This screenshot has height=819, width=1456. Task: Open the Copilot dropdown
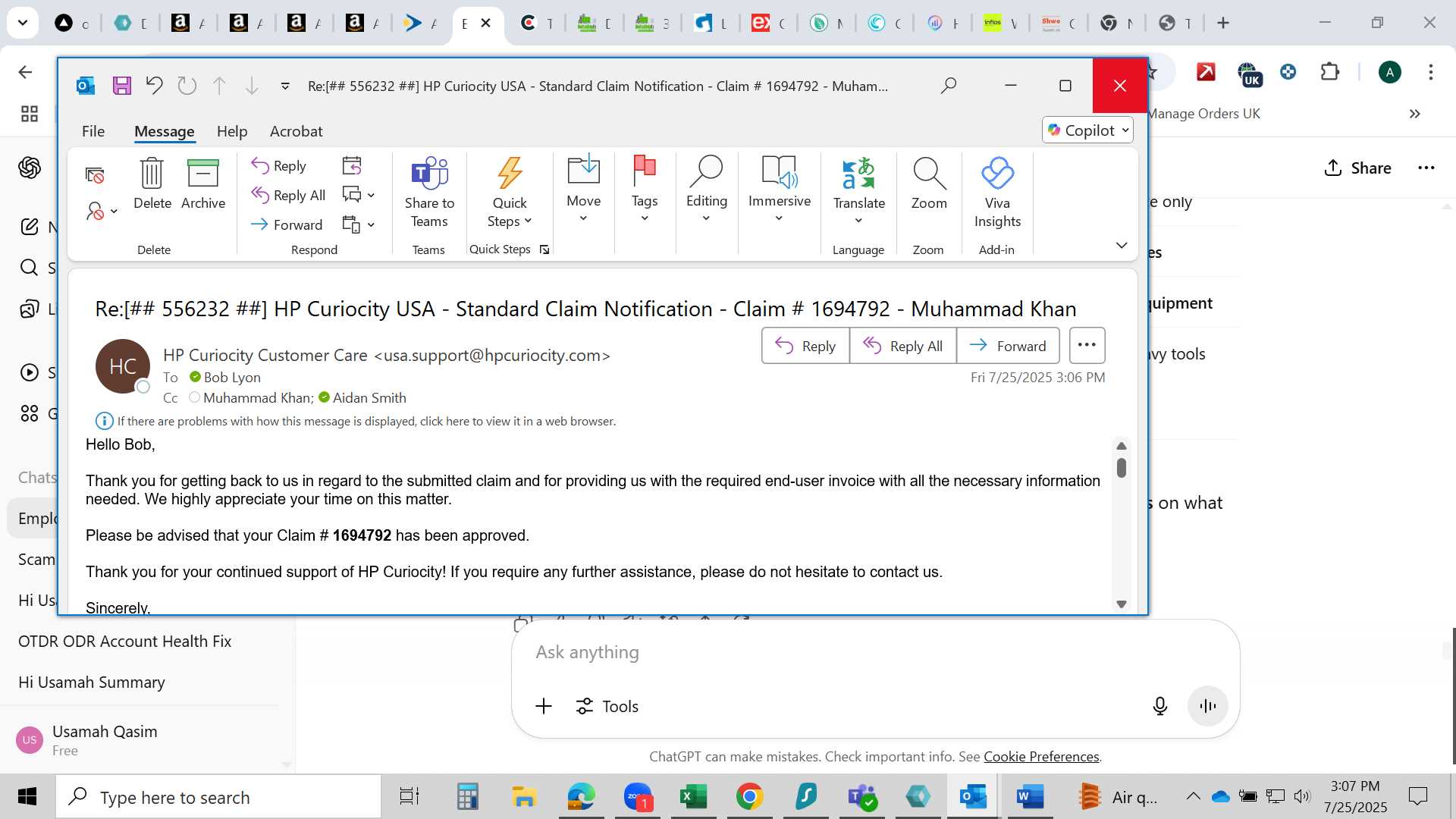(1087, 130)
